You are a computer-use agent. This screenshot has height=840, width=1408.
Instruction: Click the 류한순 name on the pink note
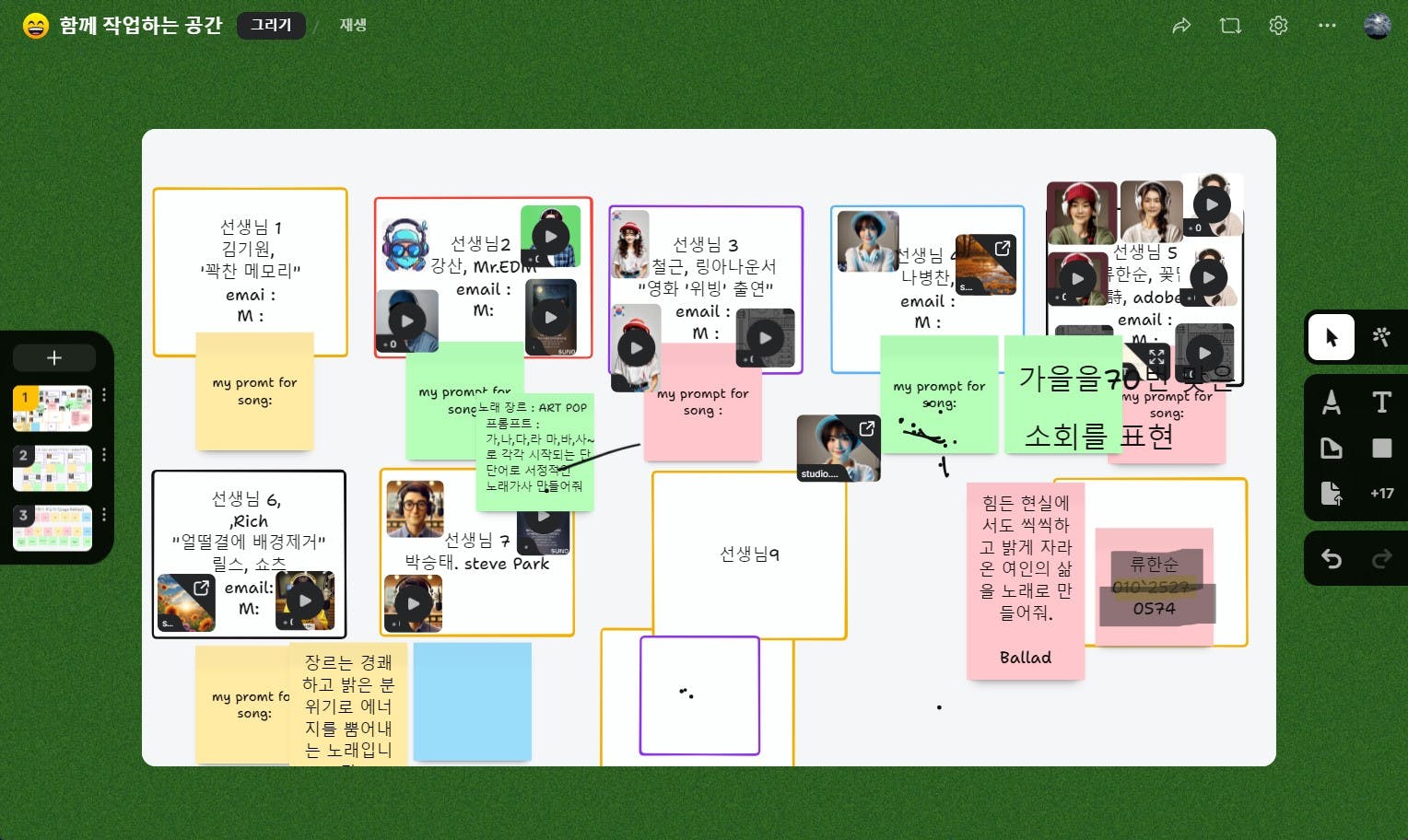click(1155, 564)
